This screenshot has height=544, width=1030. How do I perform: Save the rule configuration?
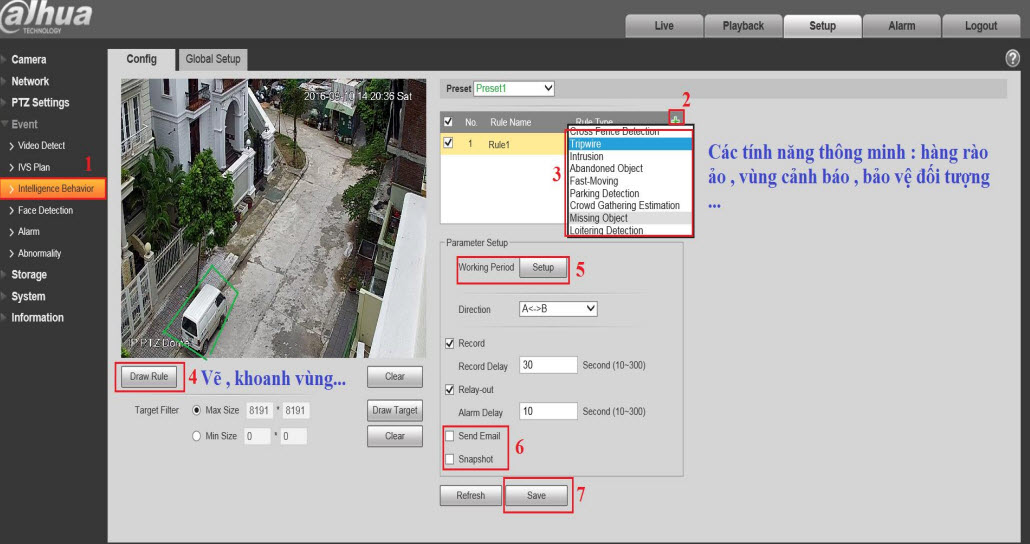pyautogui.click(x=537, y=496)
